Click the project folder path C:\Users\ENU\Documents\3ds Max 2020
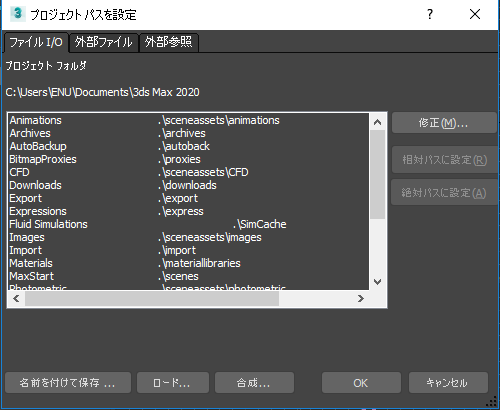The image size is (500, 410). [x=102, y=92]
